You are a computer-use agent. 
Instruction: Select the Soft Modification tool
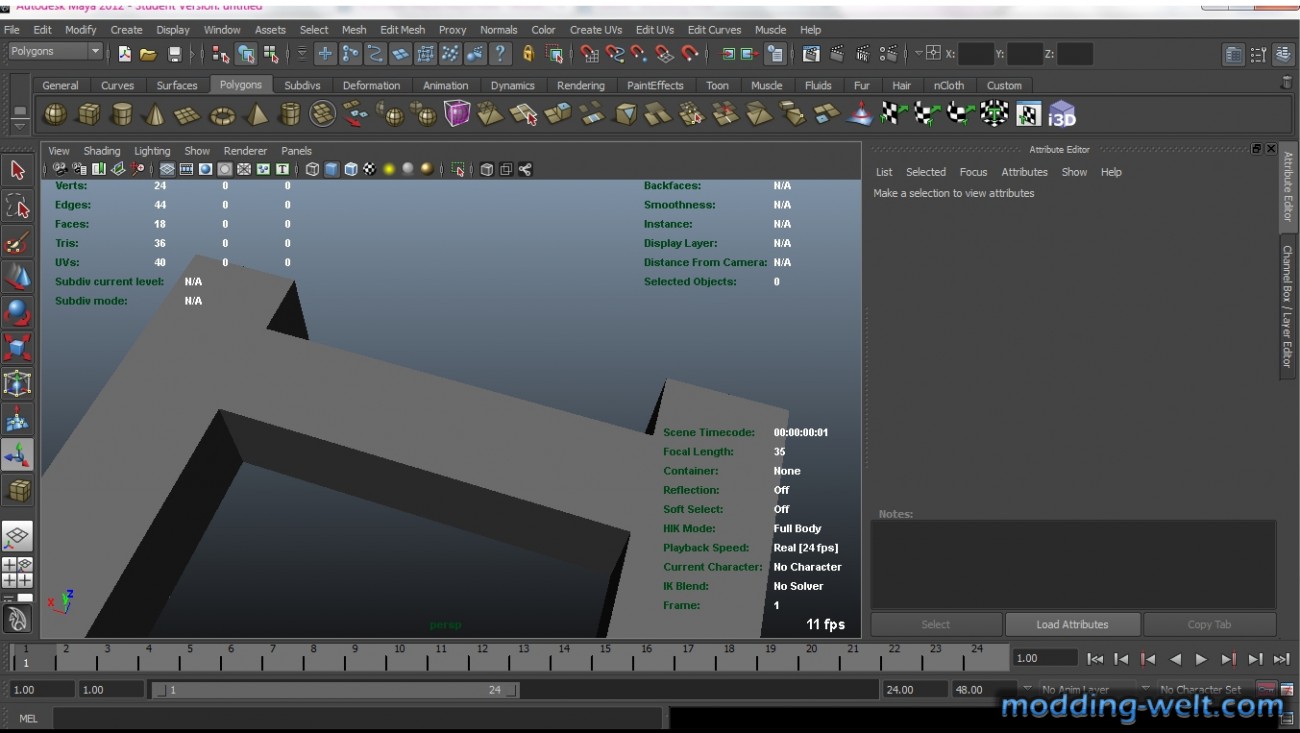click(x=17, y=420)
